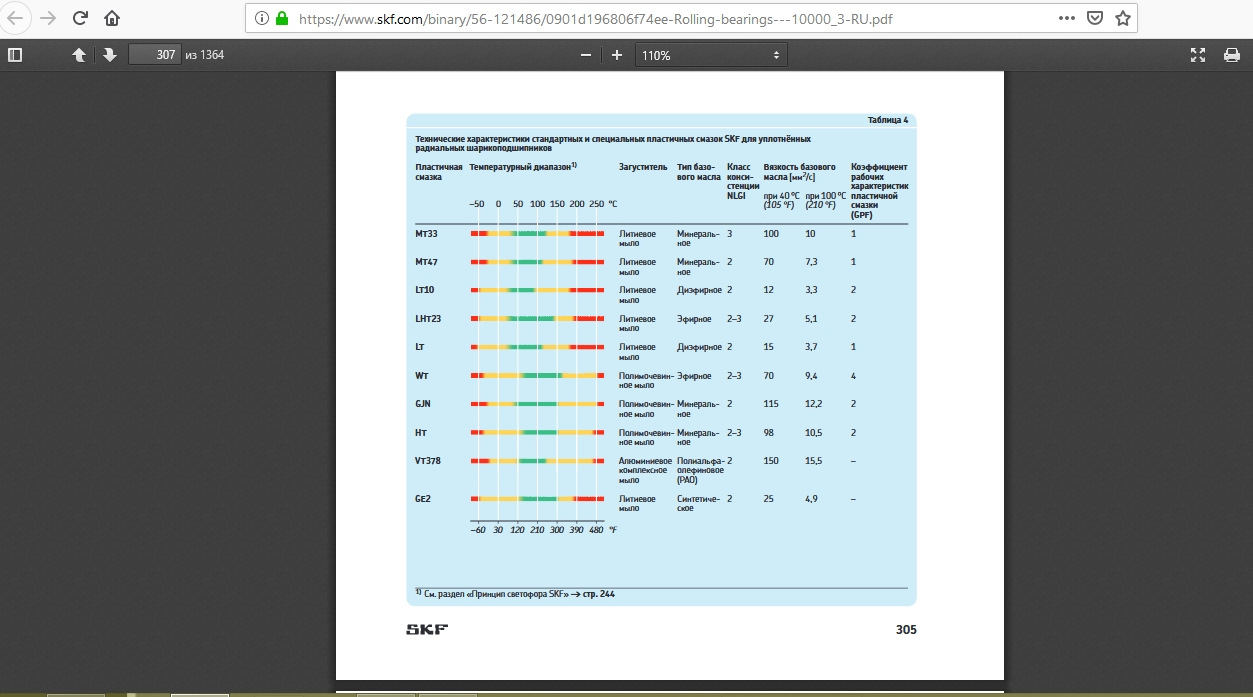The height and width of the screenshot is (697, 1253).
Task: Open the browser home page
Action: tap(112, 18)
